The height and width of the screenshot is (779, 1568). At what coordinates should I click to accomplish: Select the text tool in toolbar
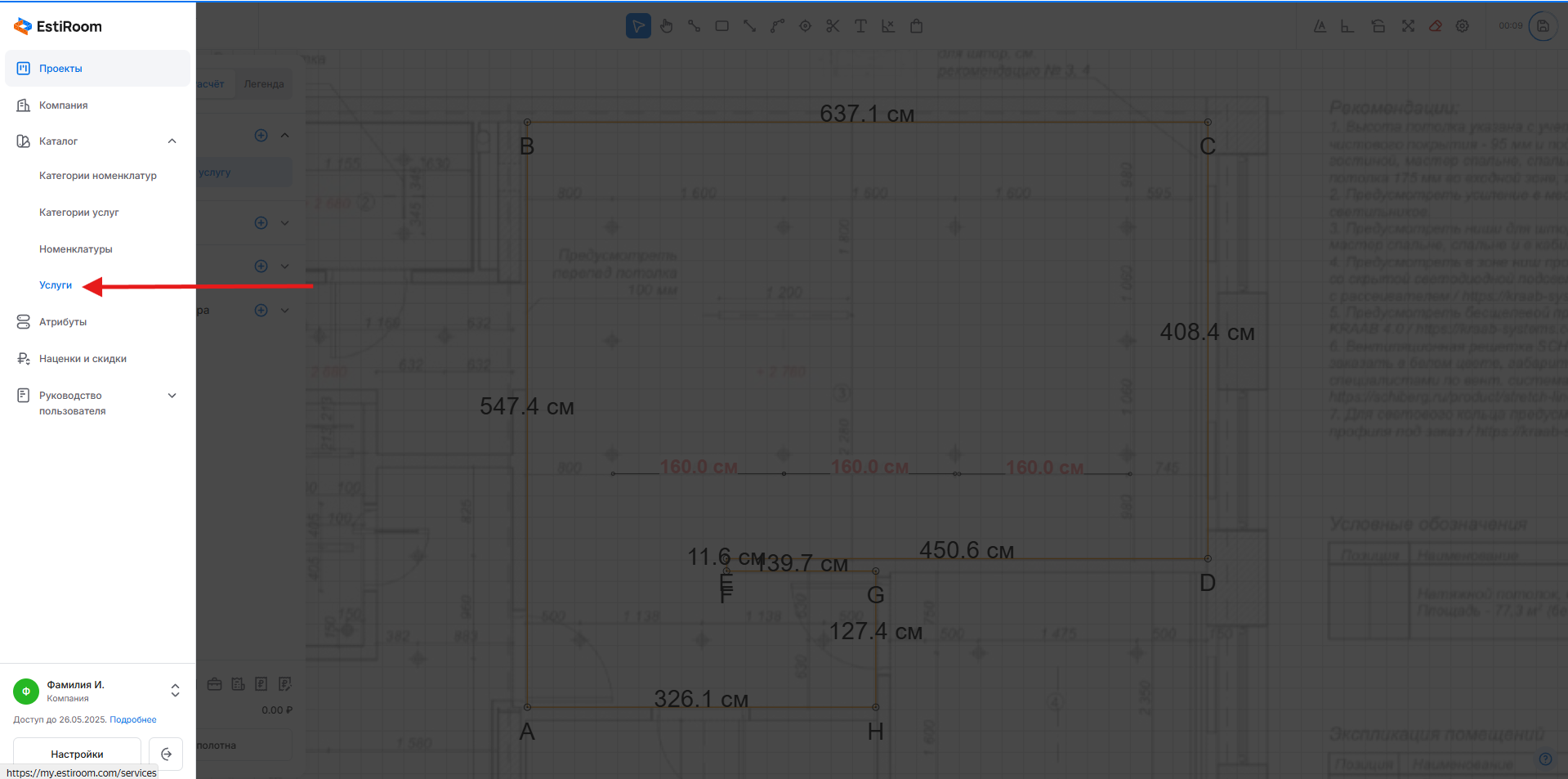pyautogui.click(x=860, y=26)
